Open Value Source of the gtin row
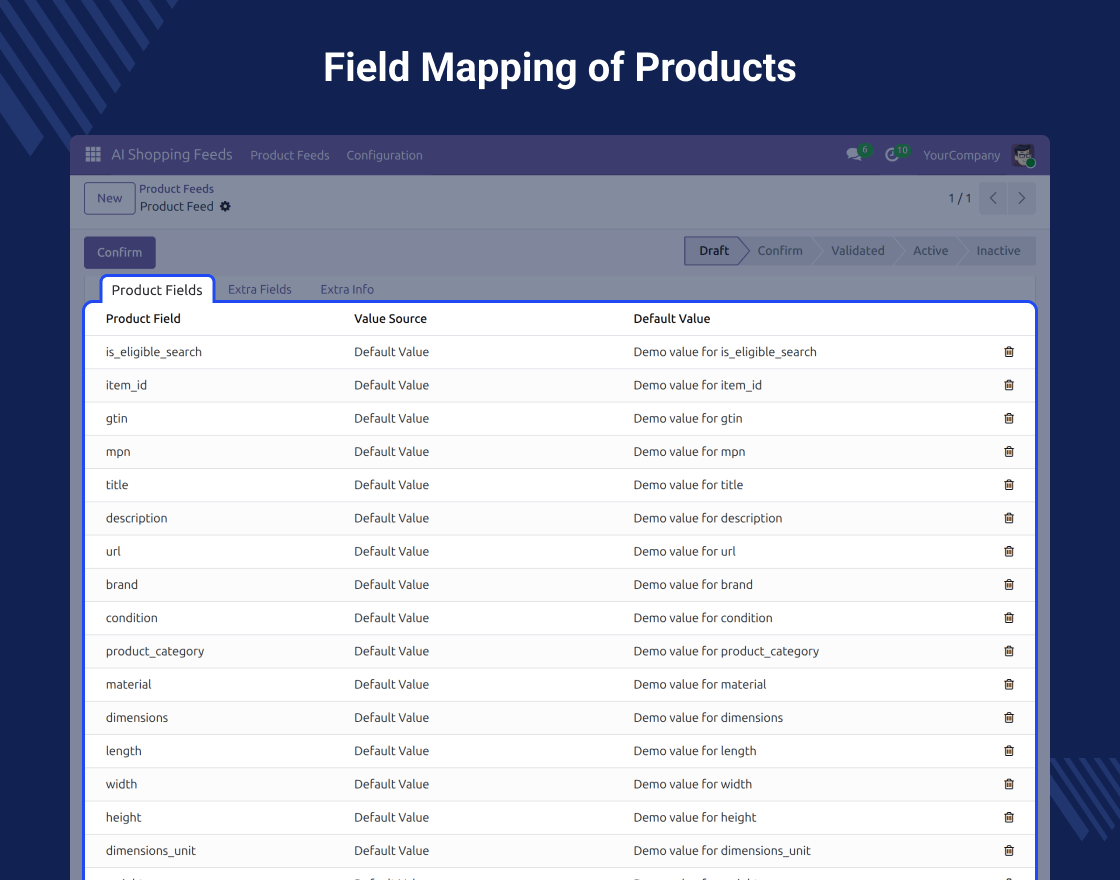Viewport: 1120px width, 880px height. coord(391,418)
